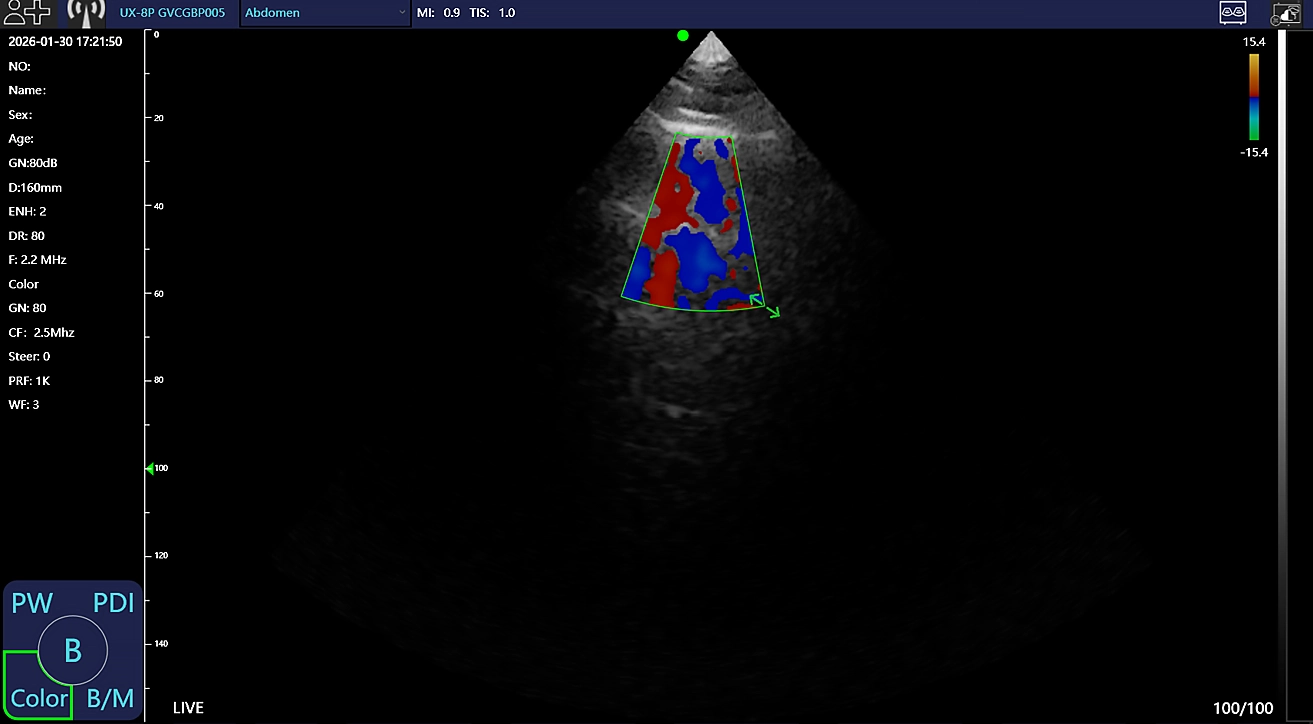Click the green probe orientation dot
The image size is (1313, 724).
683,36
